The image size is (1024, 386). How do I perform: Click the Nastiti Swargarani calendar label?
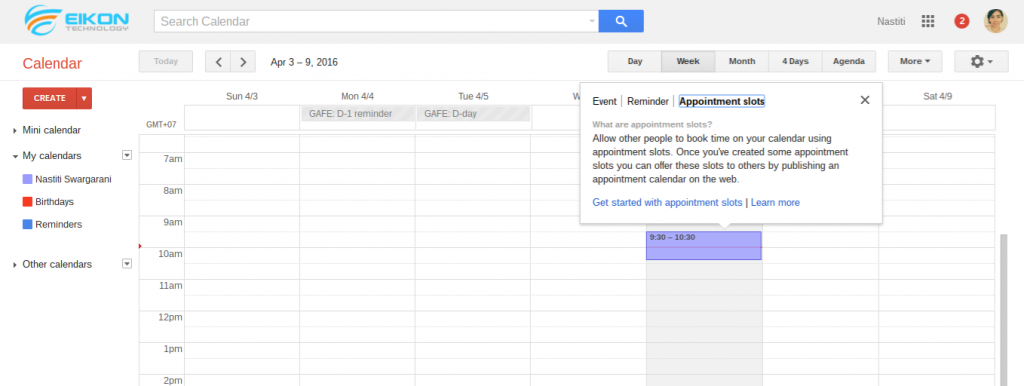(73, 179)
